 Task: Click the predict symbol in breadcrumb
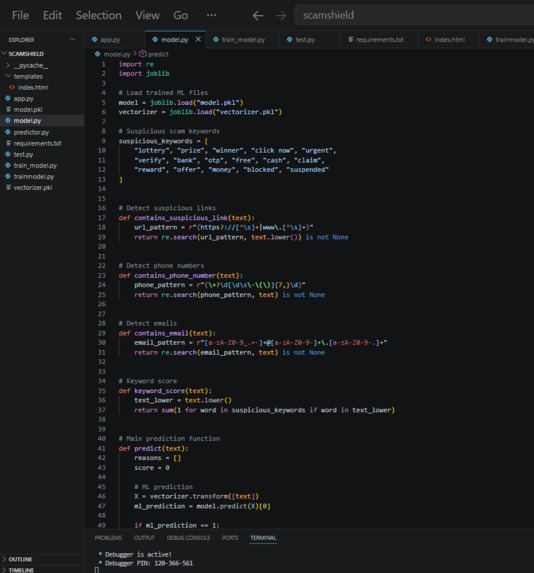coord(155,54)
